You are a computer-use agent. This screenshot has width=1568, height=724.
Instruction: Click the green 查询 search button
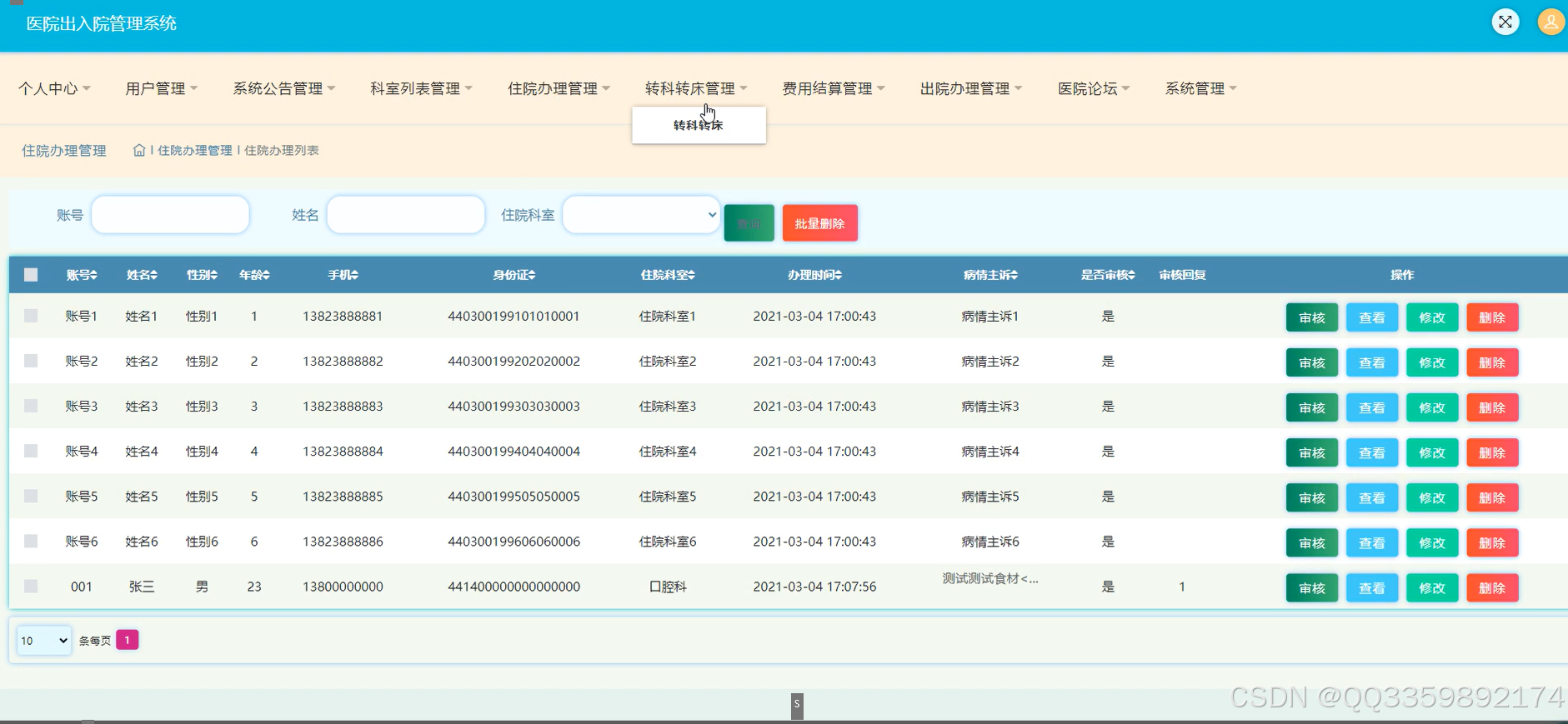pos(749,223)
